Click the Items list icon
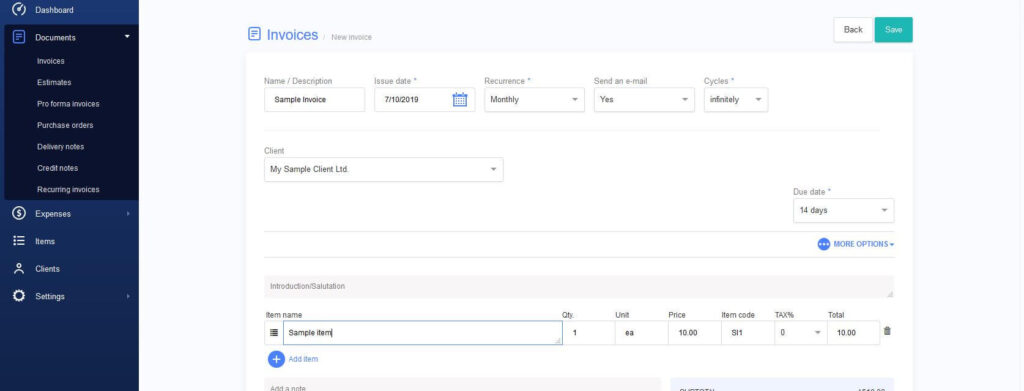This screenshot has height=391, width=1024. coord(19,241)
